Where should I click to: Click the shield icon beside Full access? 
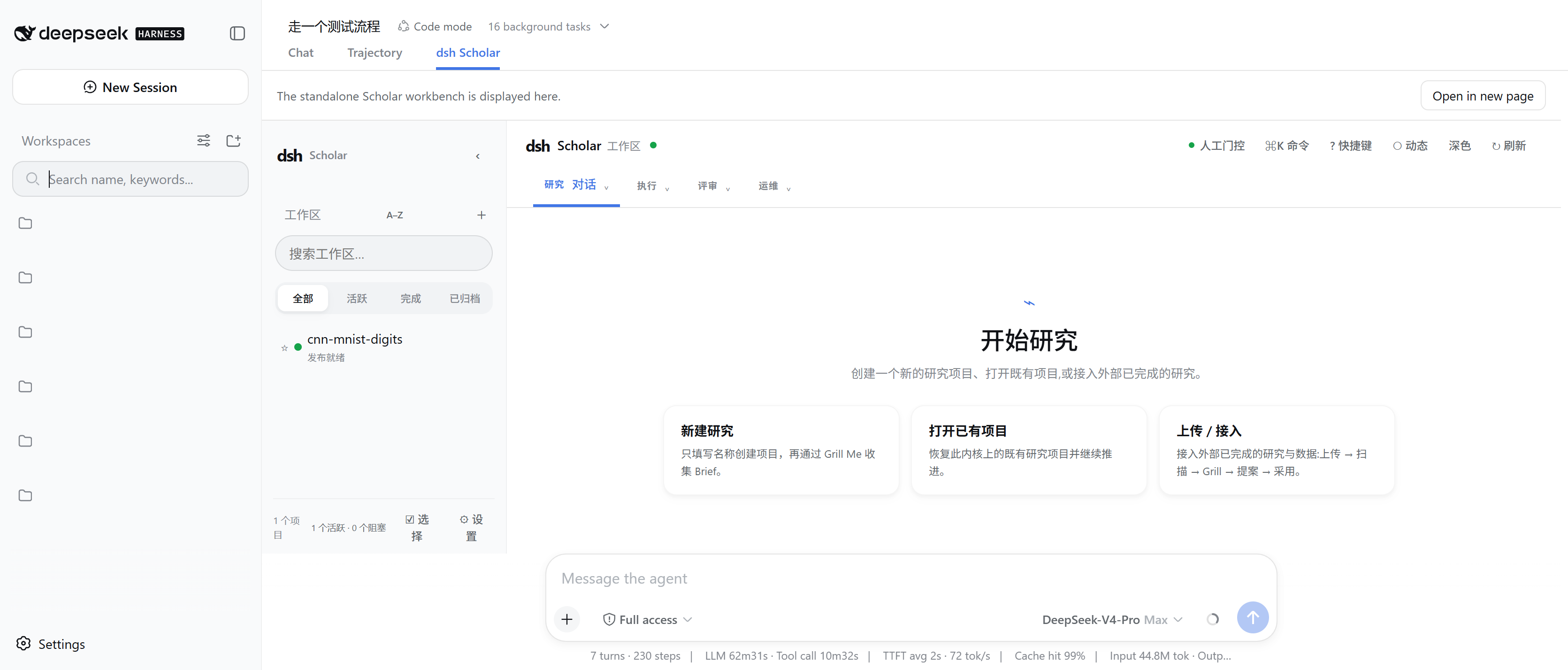(x=609, y=619)
